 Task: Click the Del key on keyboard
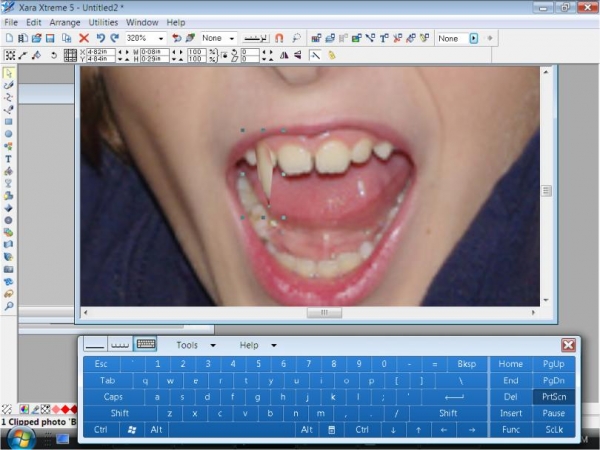[x=510, y=397]
